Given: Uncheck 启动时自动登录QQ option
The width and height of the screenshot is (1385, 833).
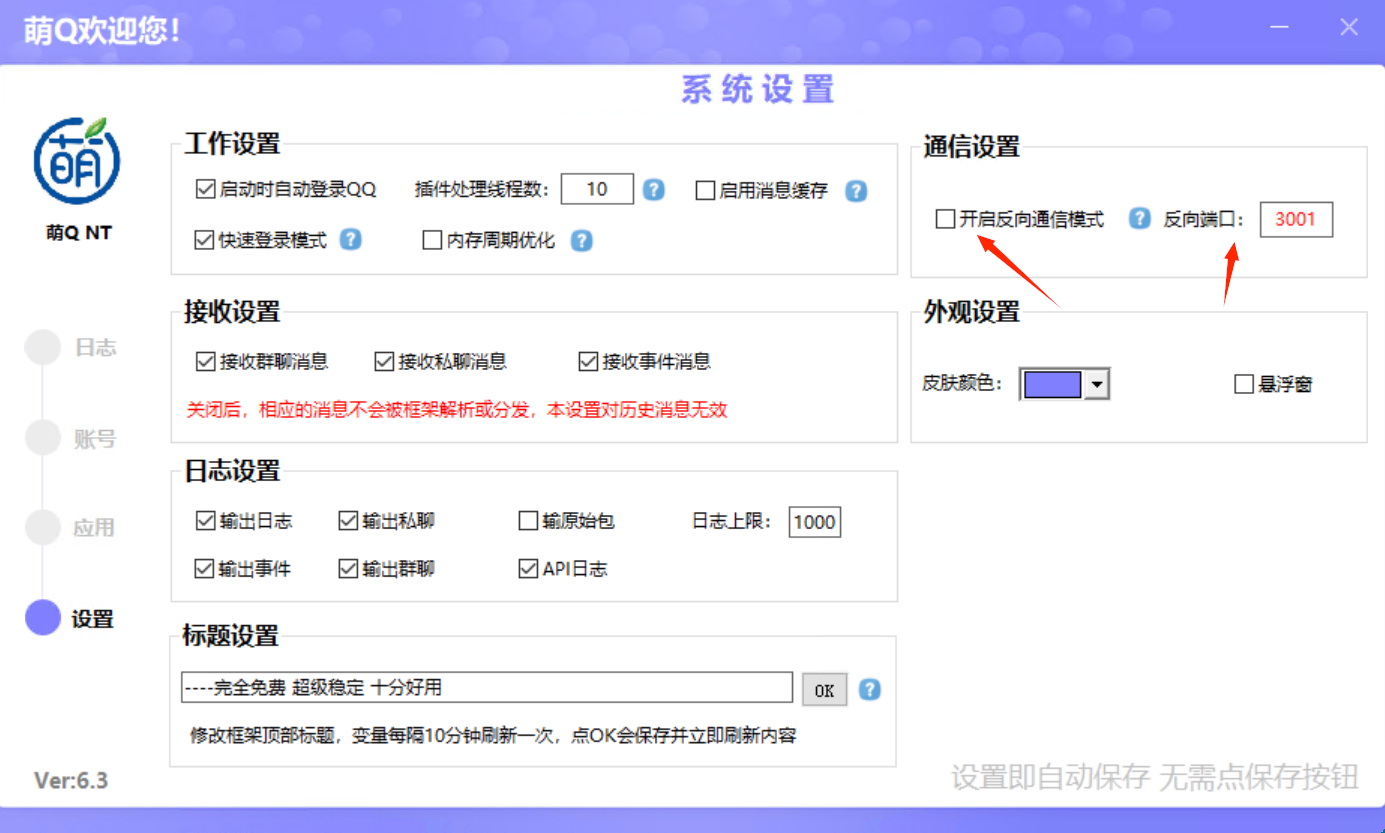Looking at the screenshot, I should (206, 189).
